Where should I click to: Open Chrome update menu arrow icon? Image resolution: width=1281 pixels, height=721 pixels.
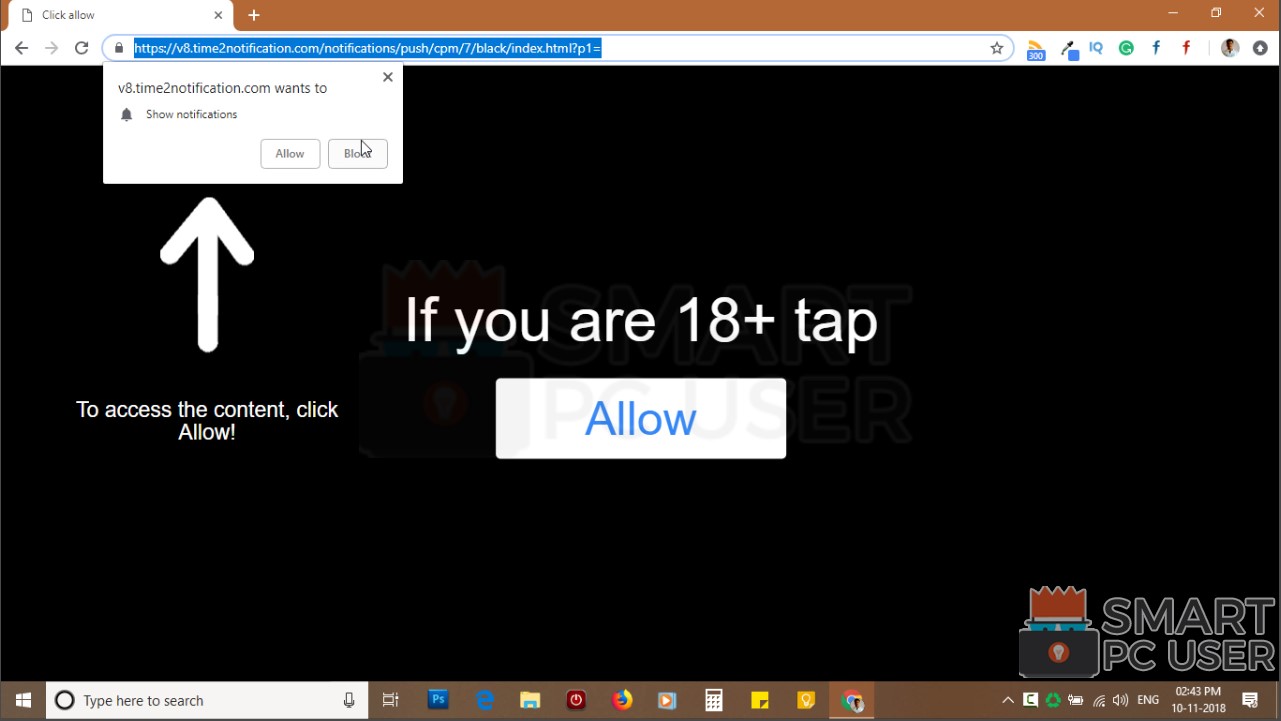tap(1260, 48)
